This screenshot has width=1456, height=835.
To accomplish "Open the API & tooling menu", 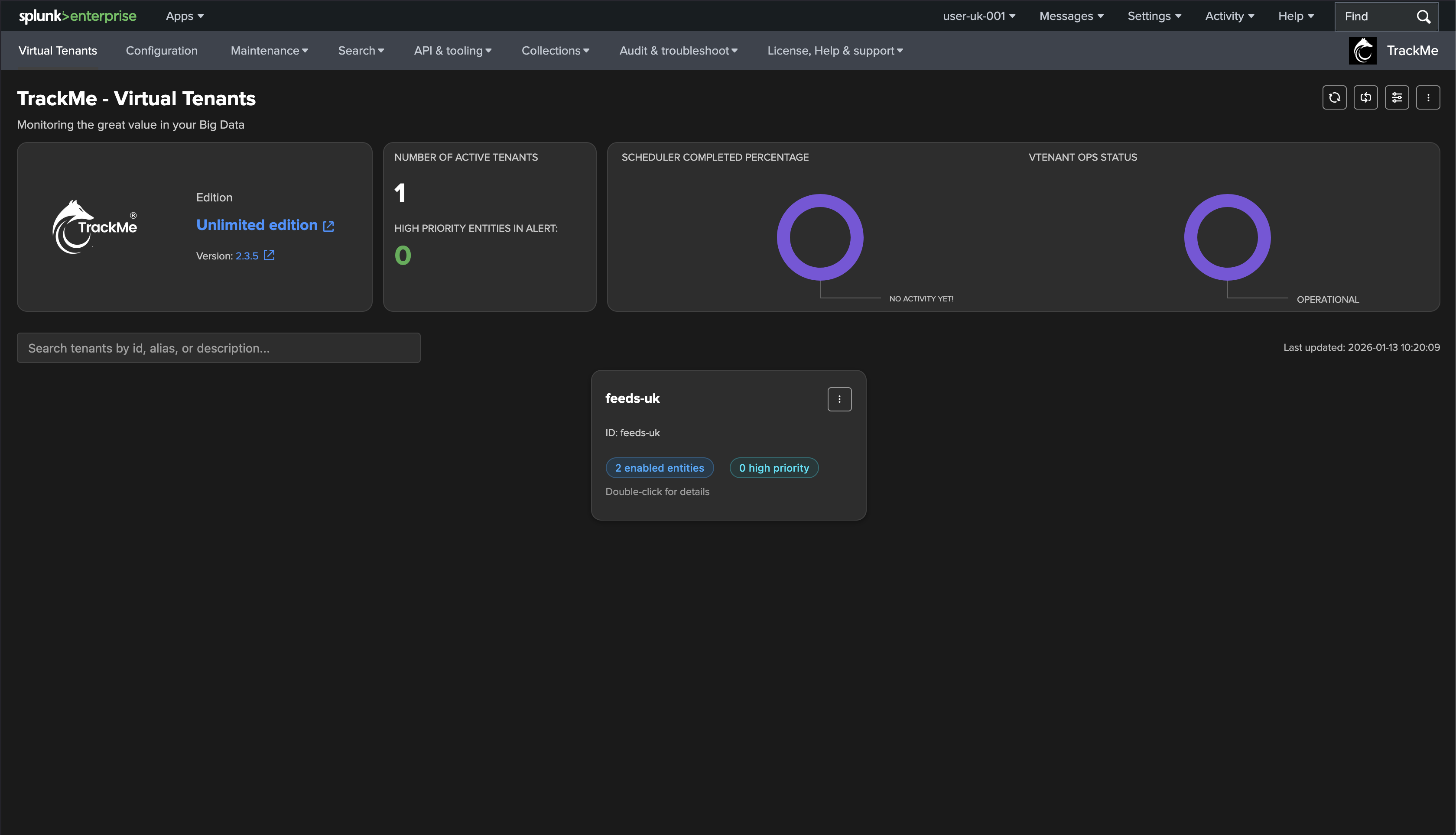I will 452,51.
